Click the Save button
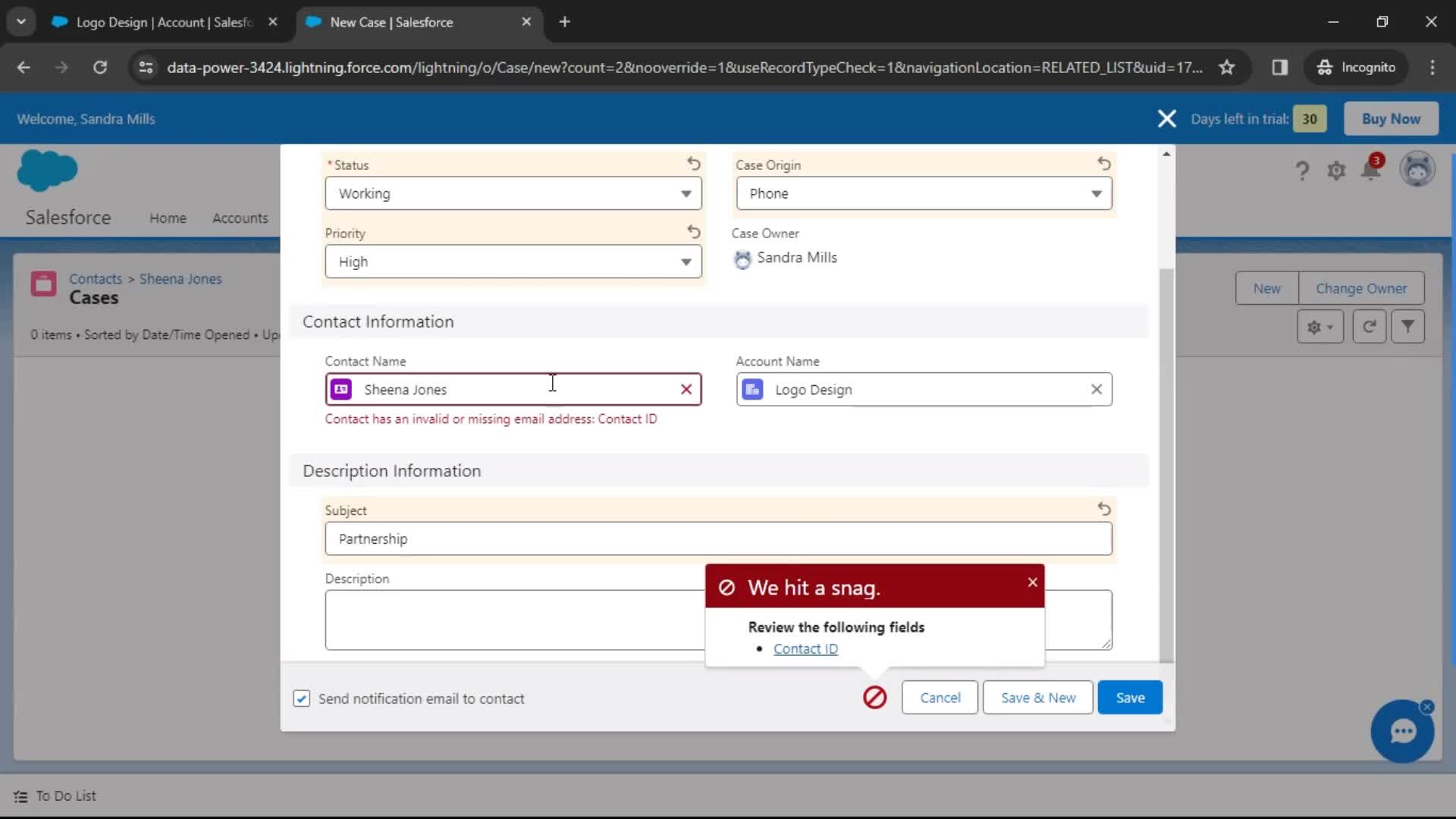Screen dimensions: 1456x819 [x=1130, y=698]
